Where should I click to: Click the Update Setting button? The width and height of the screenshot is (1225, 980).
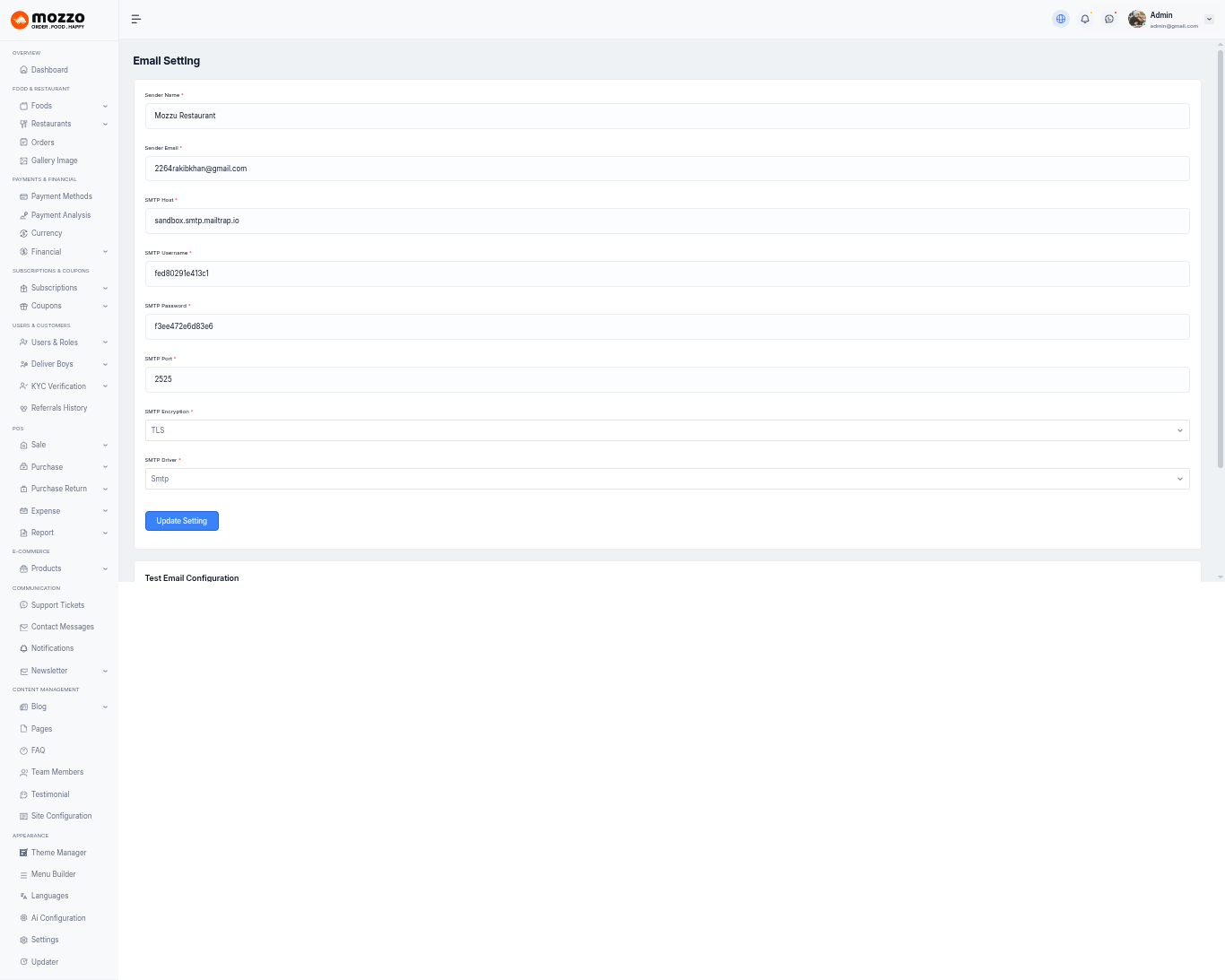click(181, 521)
